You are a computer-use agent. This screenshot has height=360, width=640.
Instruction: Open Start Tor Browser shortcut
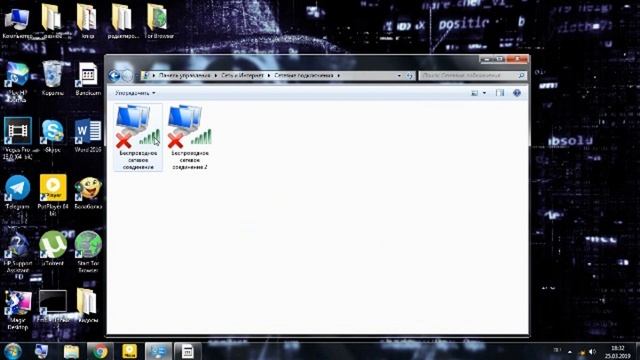88,252
